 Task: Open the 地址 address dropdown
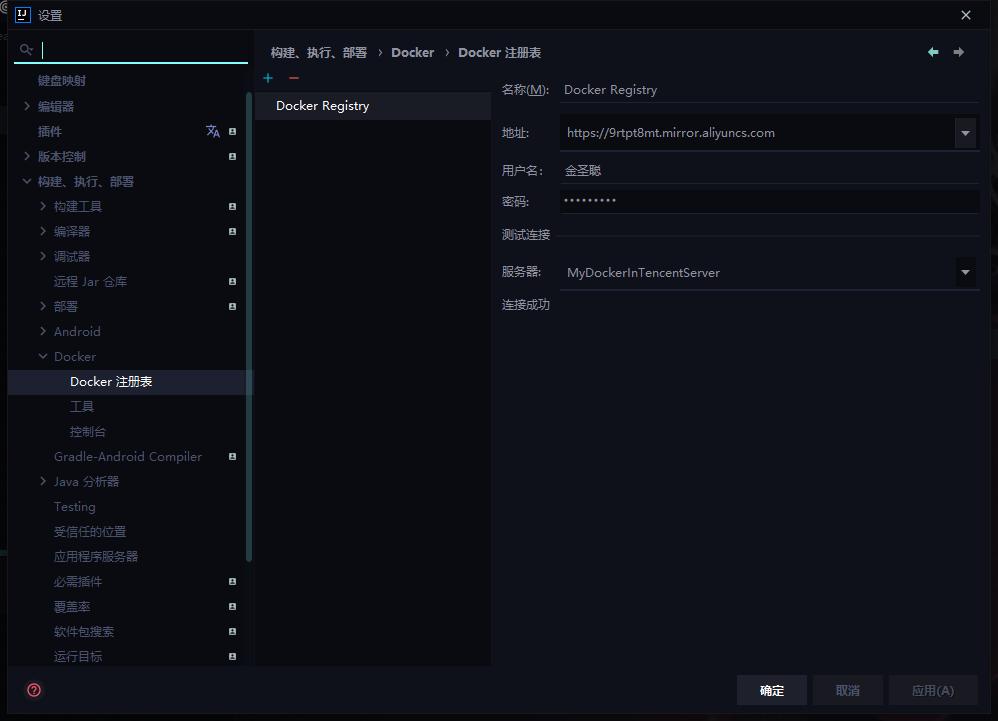[966, 132]
